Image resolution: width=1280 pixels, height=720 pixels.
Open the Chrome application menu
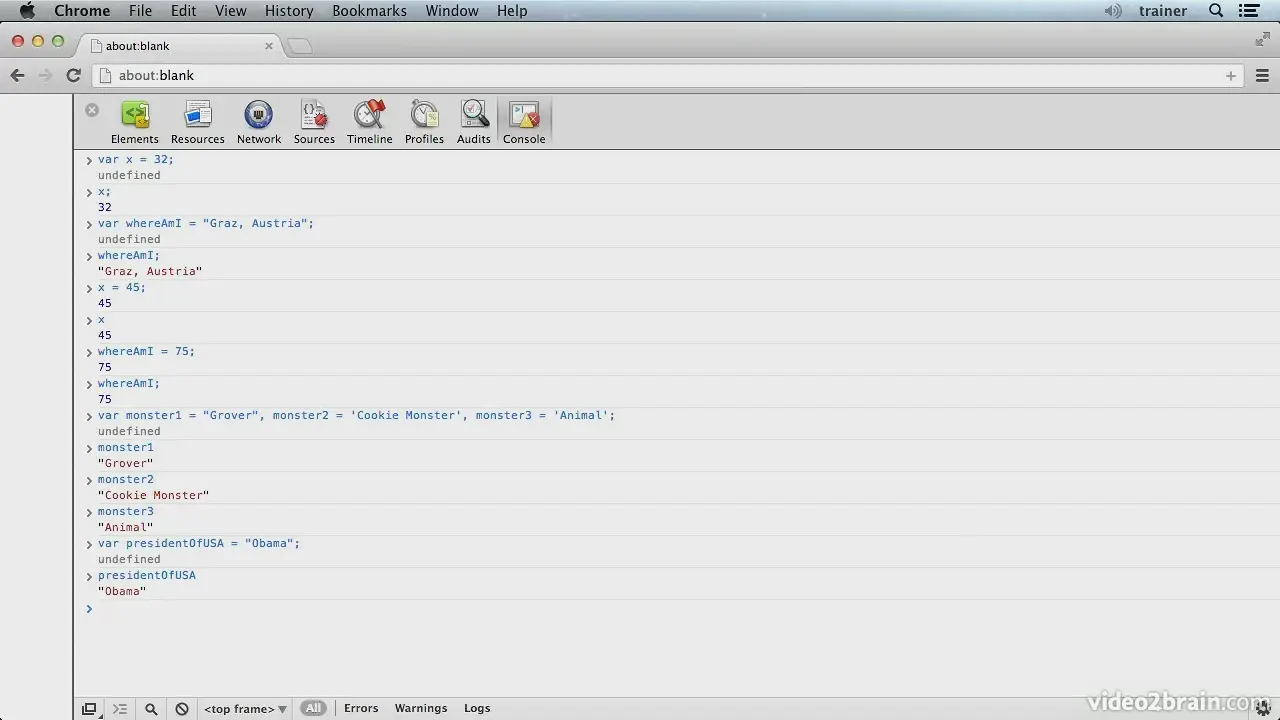coord(82,11)
